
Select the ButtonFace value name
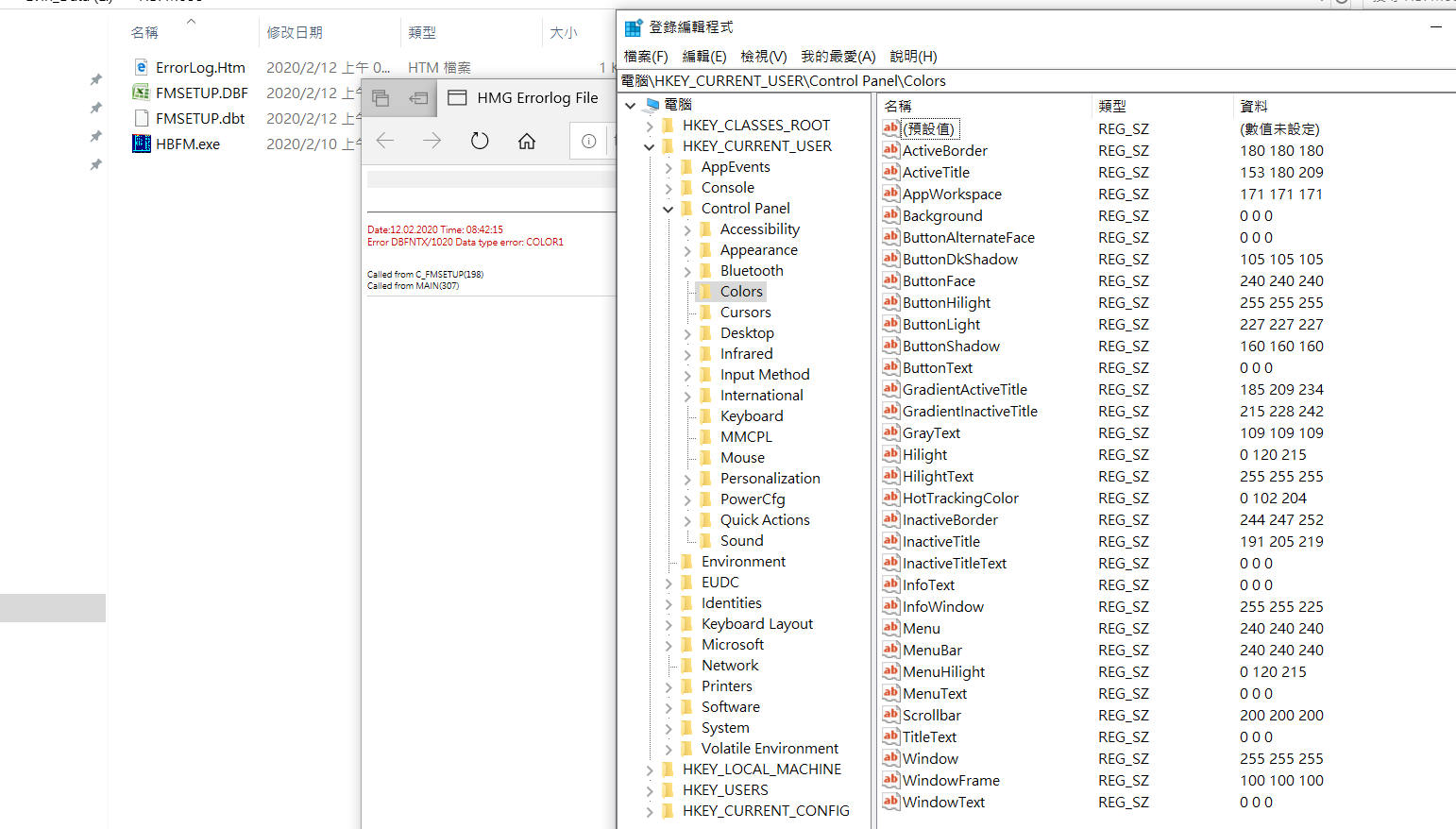[939, 280]
